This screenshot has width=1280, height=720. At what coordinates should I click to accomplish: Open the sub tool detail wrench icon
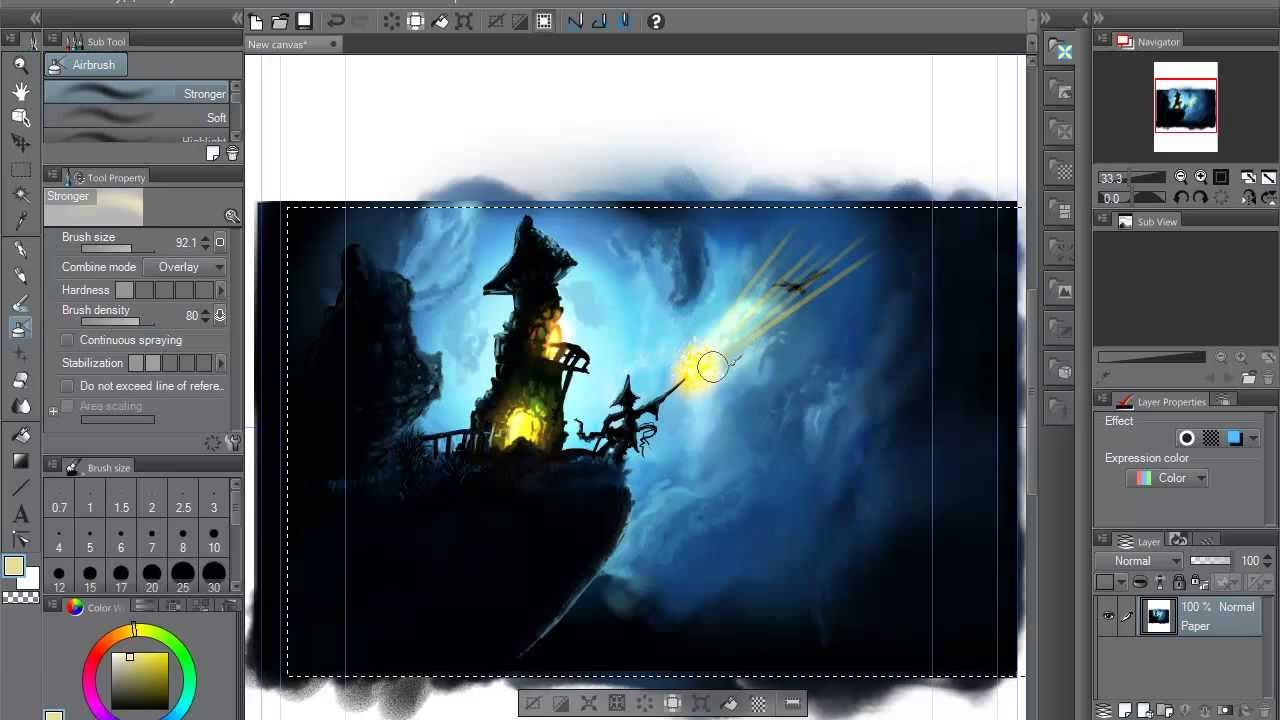(x=233, y=442)
